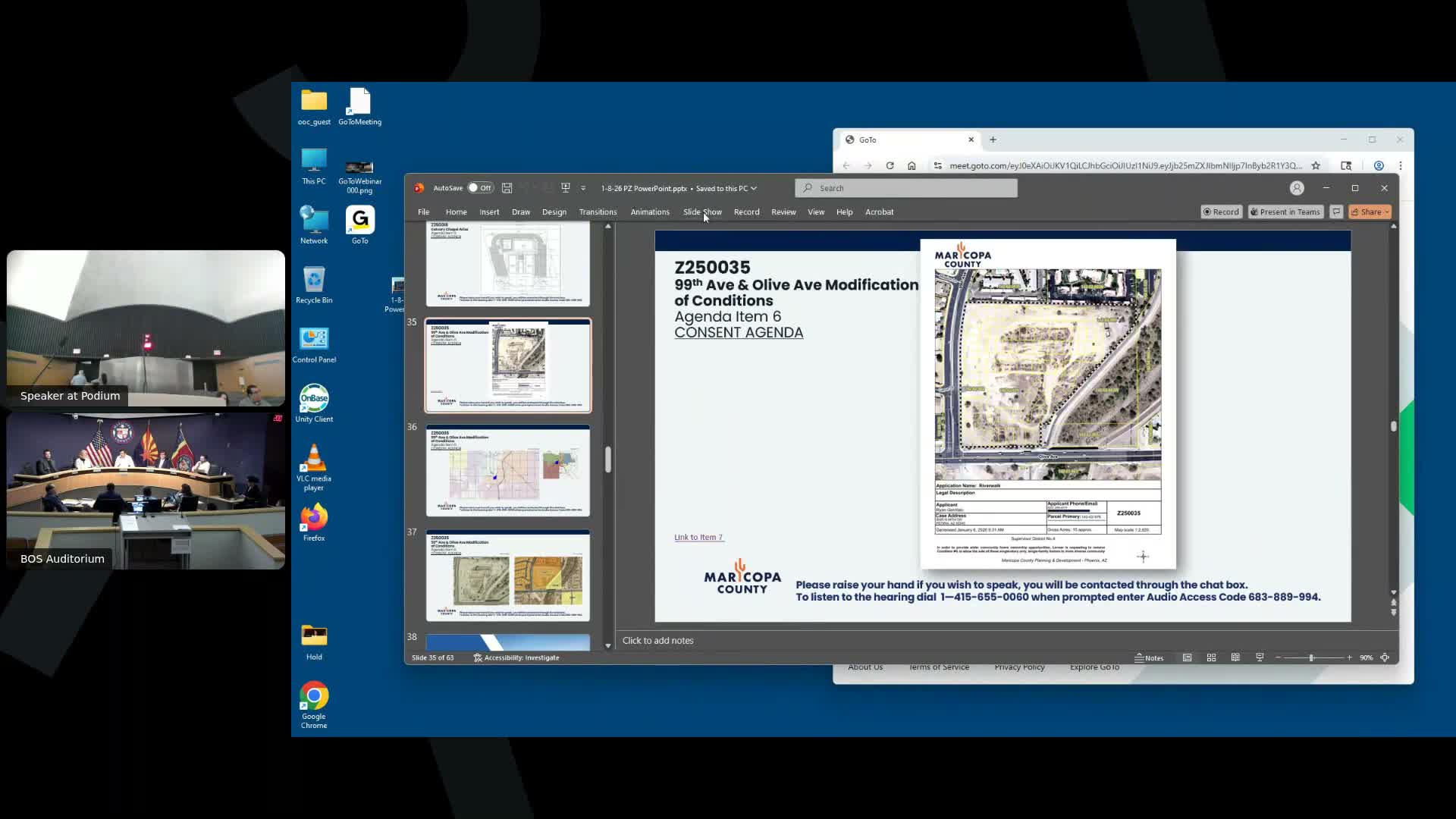Click Accessibility: Investigate status indicator
The width and height of the screenshot is (1456, 819).
pos(516,657)
